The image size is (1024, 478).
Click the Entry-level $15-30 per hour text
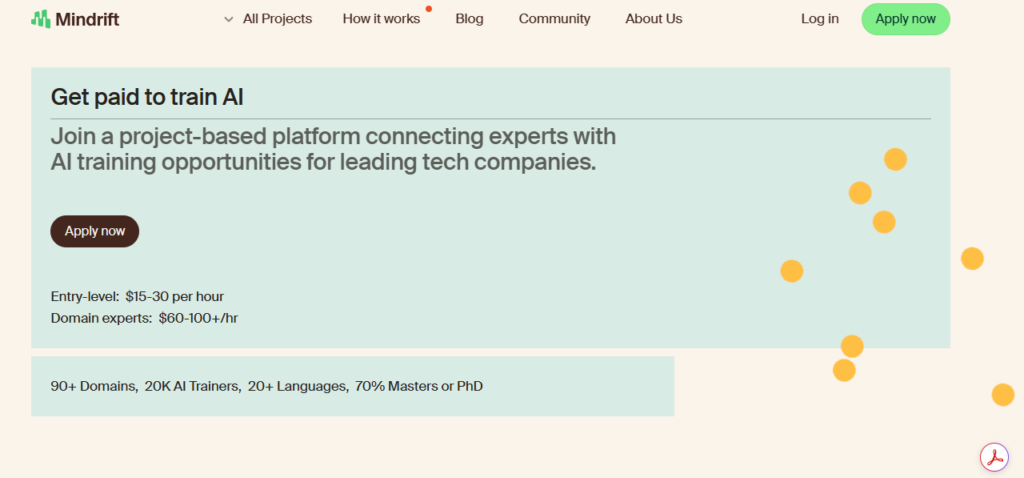pyautogui.click(x=137, y=296)
